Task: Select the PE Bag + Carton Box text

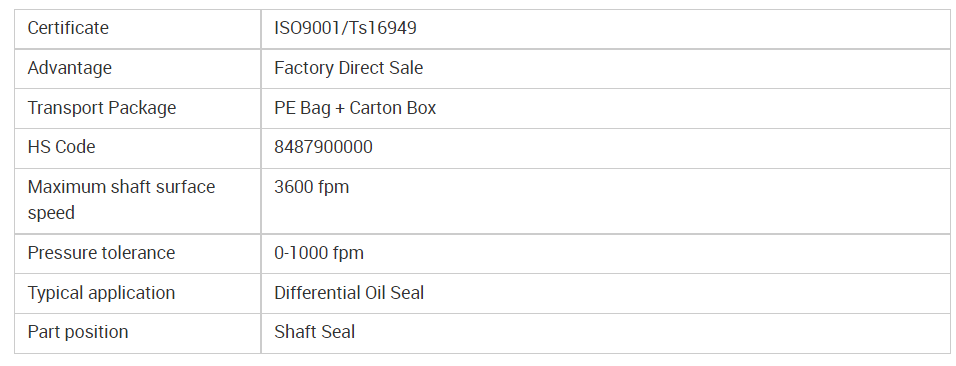Action: click(355, 108)
